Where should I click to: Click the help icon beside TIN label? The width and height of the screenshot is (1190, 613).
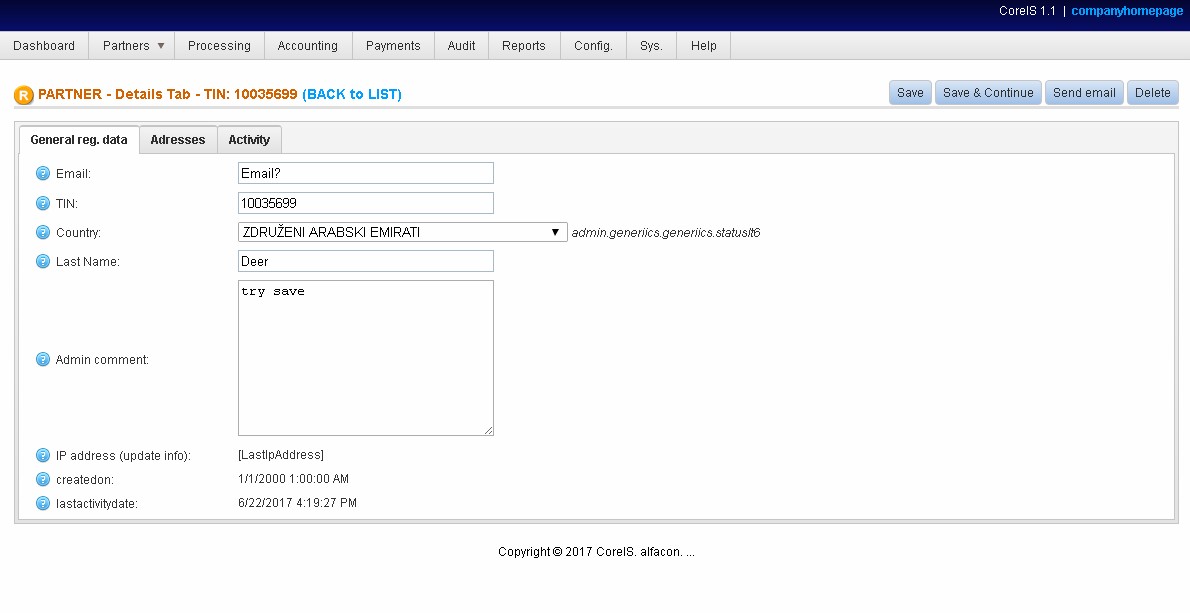pyautogui.click(x=43, y=203)
